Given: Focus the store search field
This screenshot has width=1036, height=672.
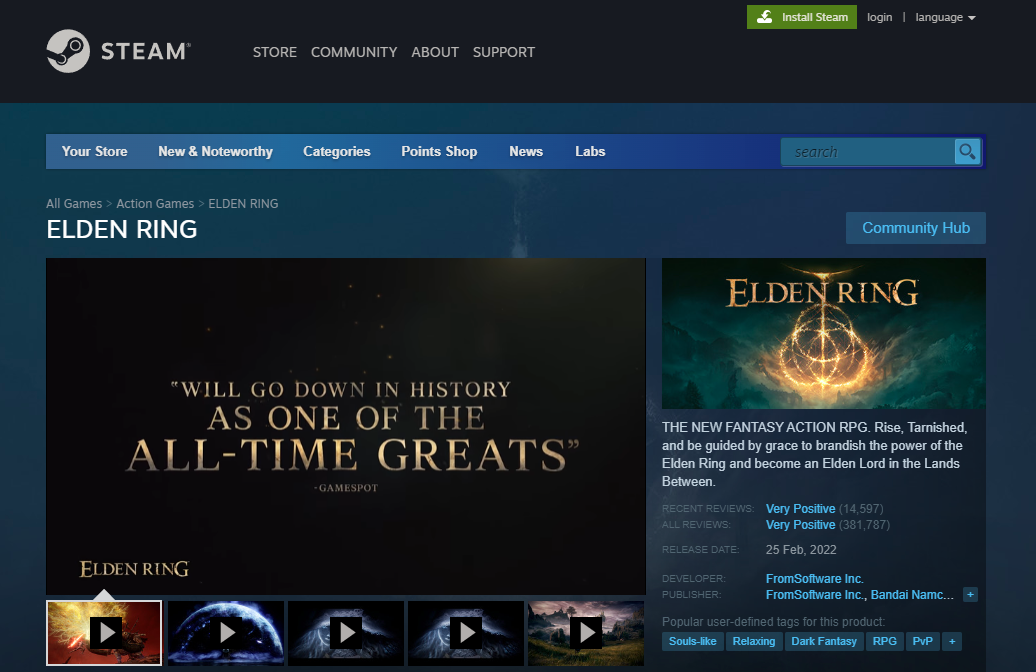Looking at the screenshot, I should 868,152.
